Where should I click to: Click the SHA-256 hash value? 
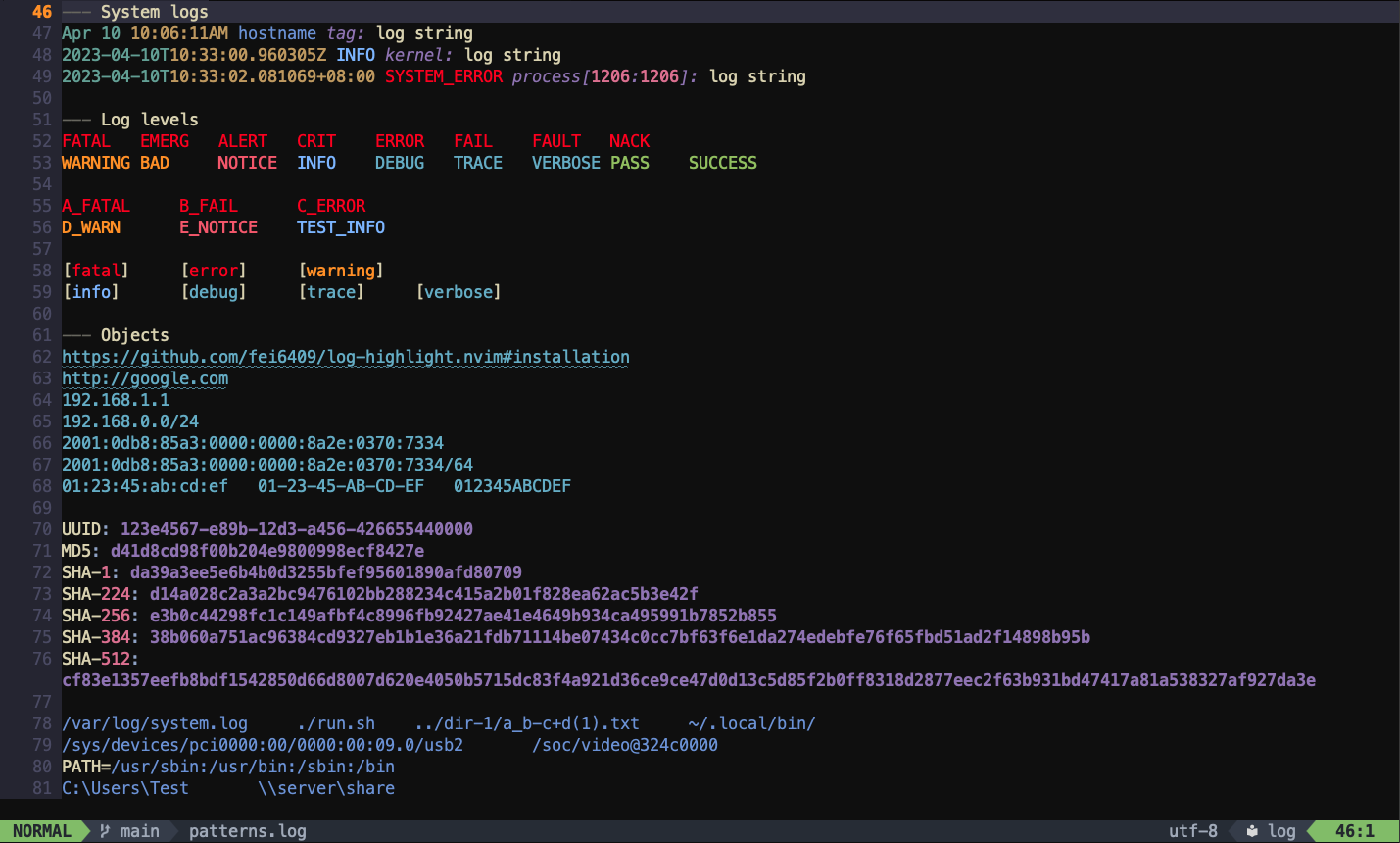[463, 616]
